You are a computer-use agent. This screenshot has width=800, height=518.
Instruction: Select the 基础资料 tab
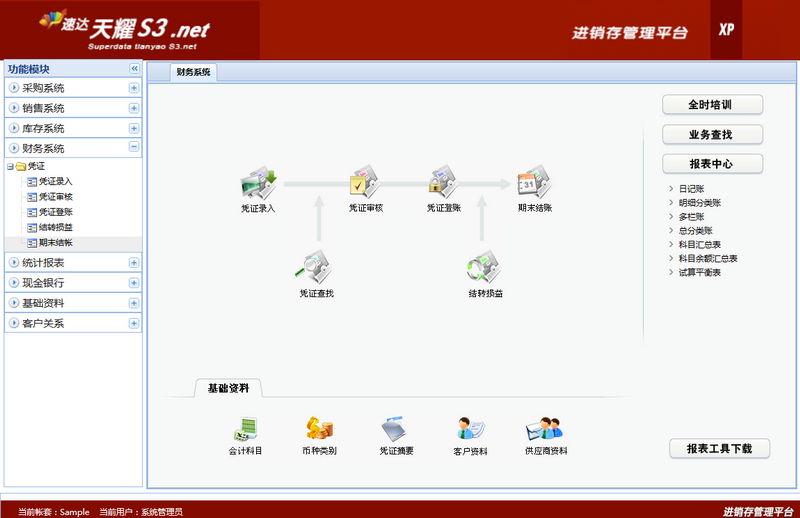(x=228, y=388)
